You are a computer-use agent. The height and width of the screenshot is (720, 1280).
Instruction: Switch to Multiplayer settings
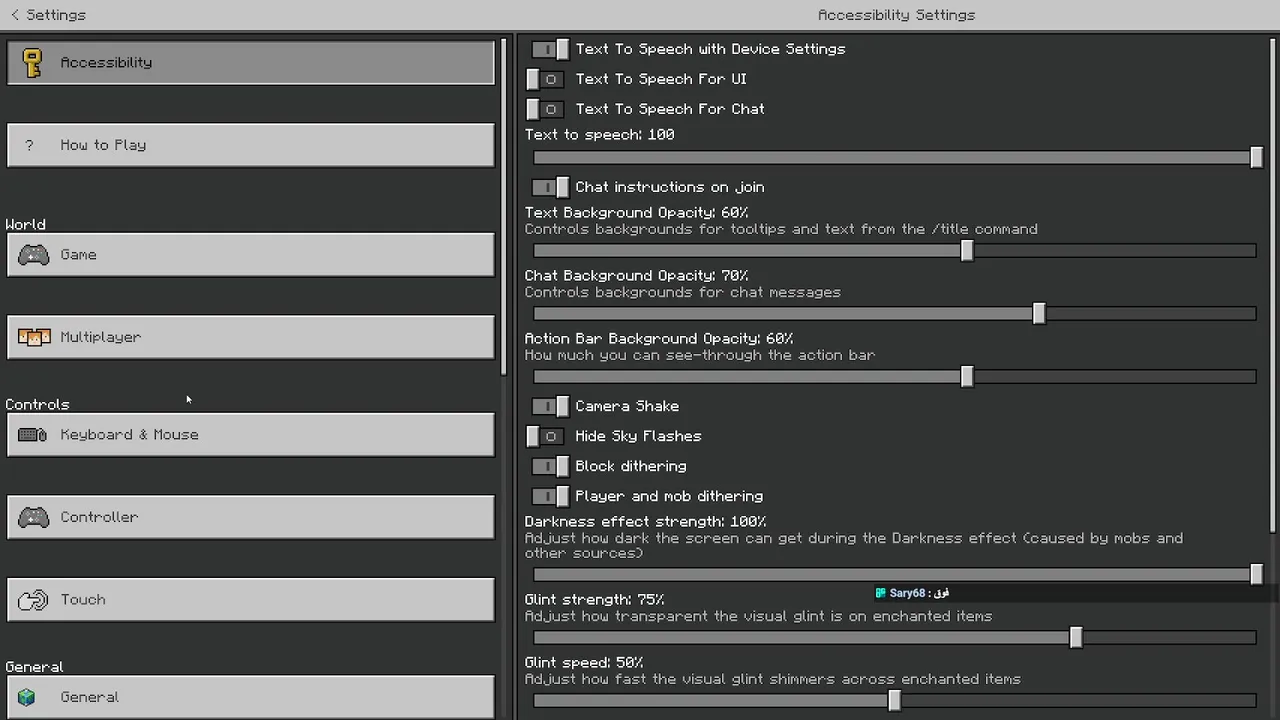point(250,337)
